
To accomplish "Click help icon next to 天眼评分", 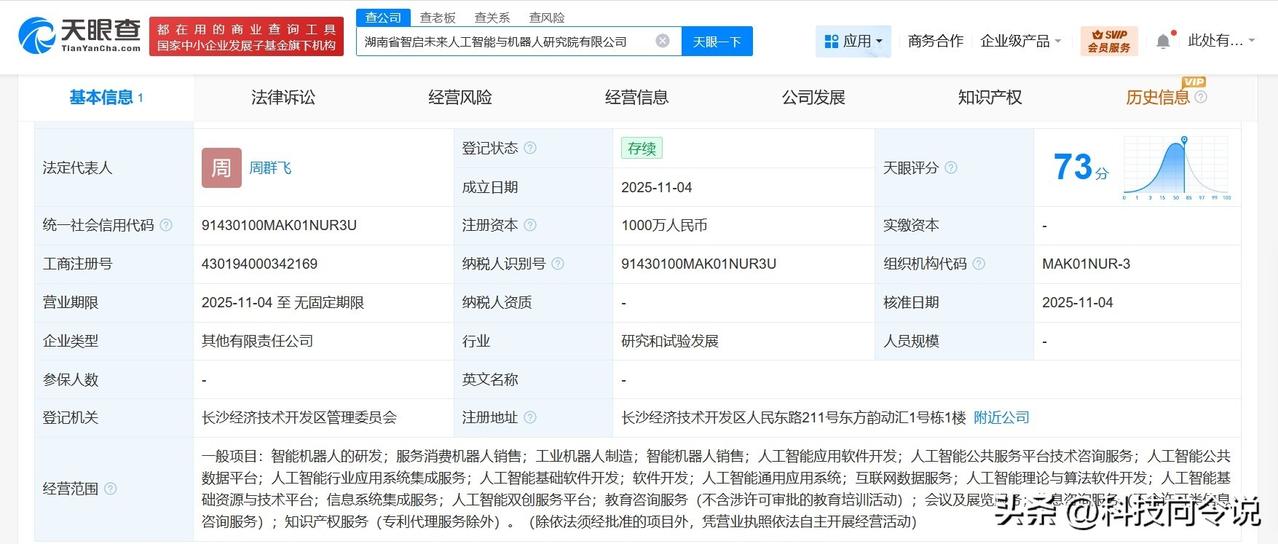I will [x=951, y=168].
